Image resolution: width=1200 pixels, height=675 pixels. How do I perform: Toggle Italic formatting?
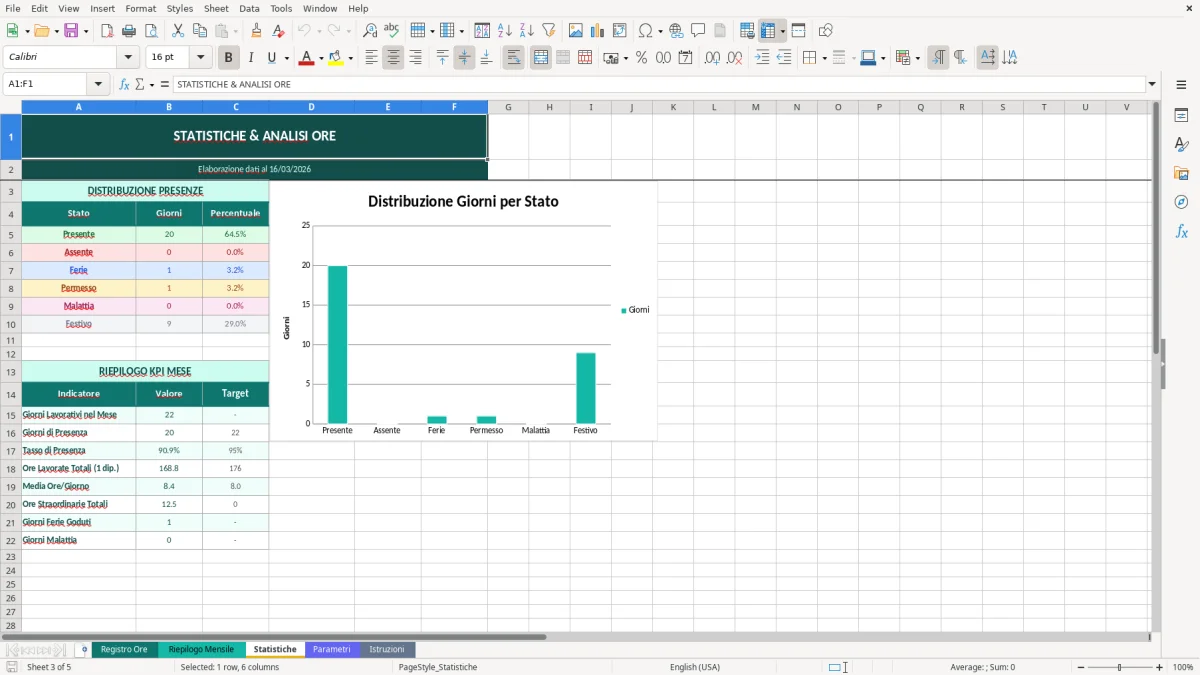click(250, 58)
